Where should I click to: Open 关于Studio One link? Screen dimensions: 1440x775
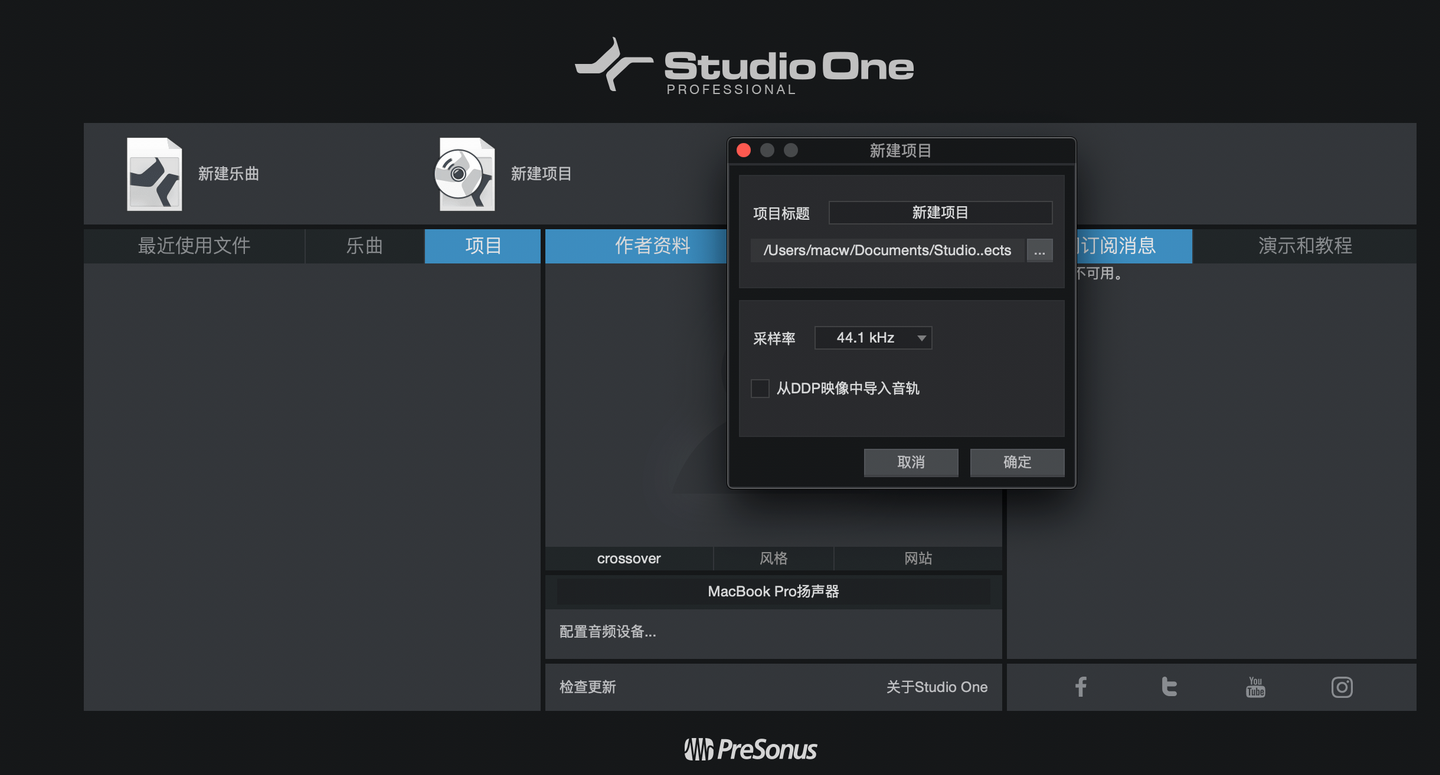[x=937, y=687]
